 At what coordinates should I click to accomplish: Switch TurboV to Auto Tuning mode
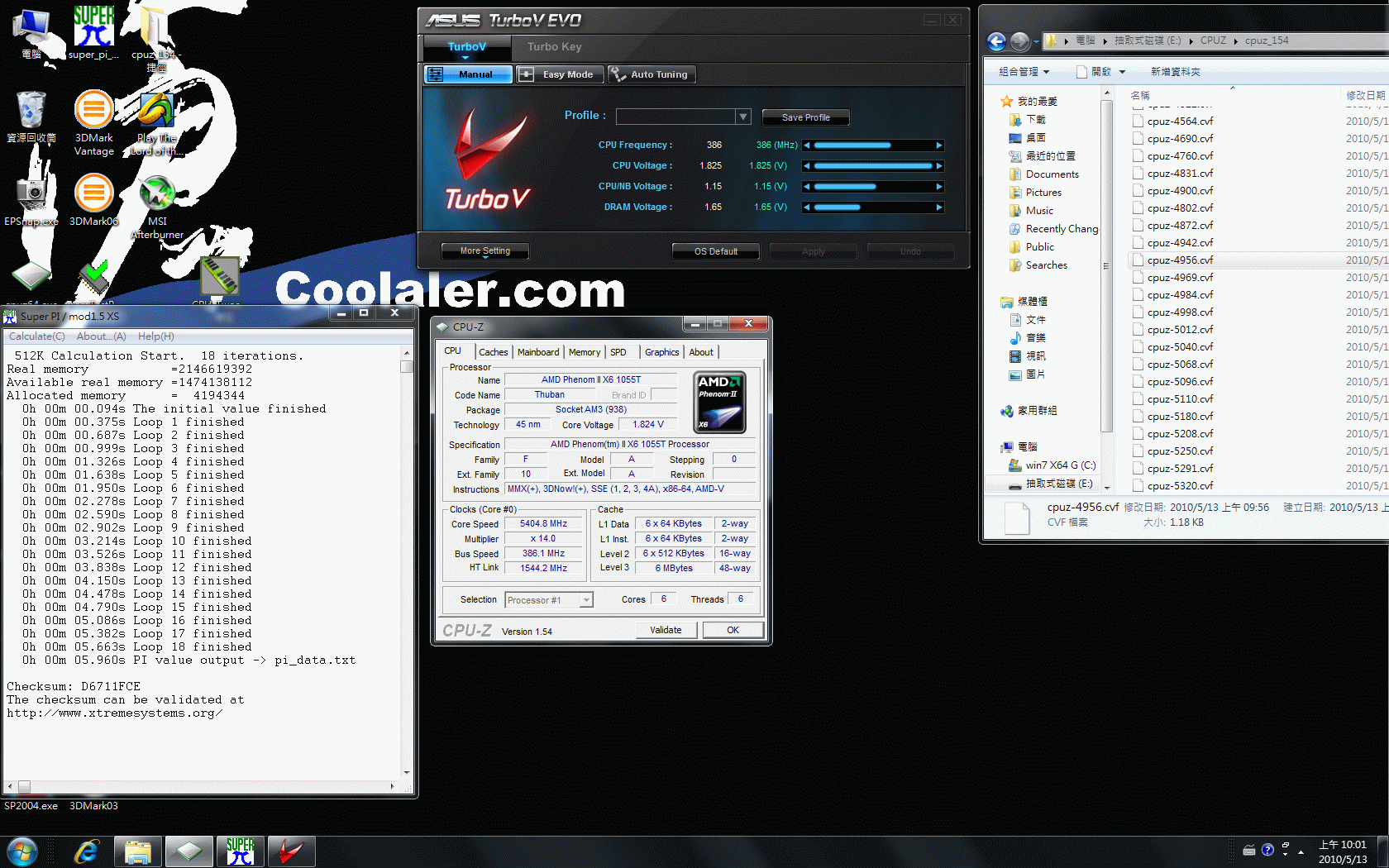[x=652, y=74]
